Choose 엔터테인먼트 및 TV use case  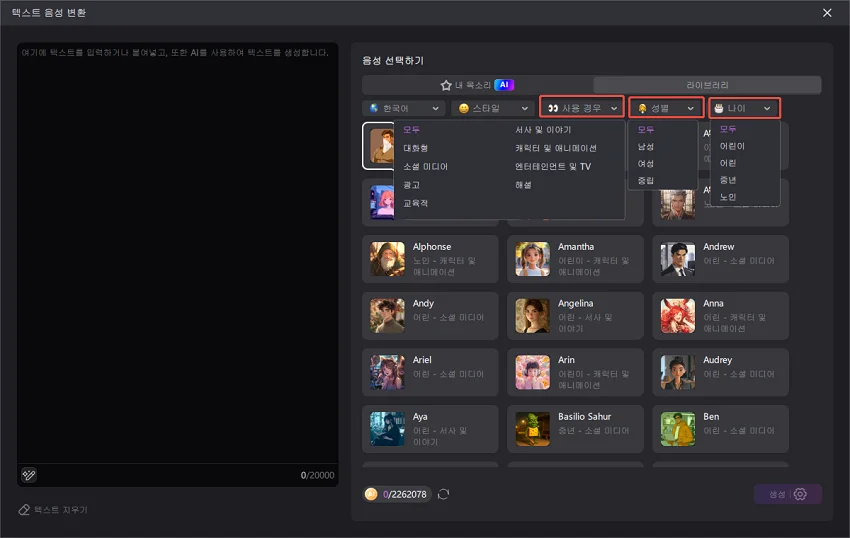coord(553,166)
